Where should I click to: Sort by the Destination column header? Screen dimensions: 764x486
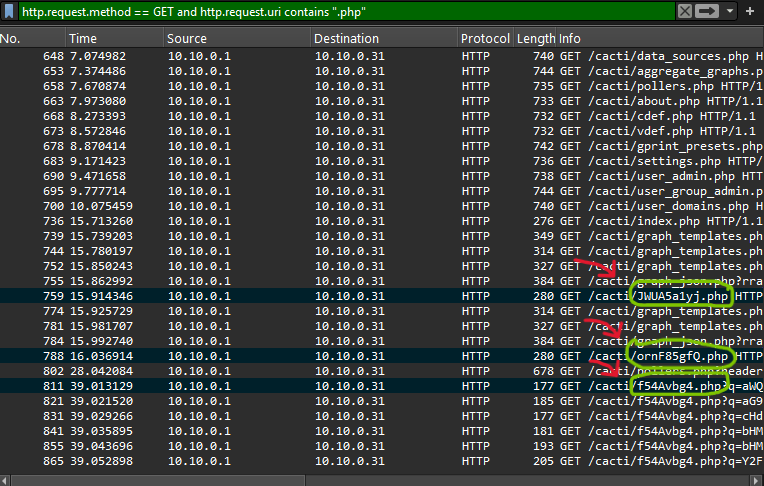(382, 38)
